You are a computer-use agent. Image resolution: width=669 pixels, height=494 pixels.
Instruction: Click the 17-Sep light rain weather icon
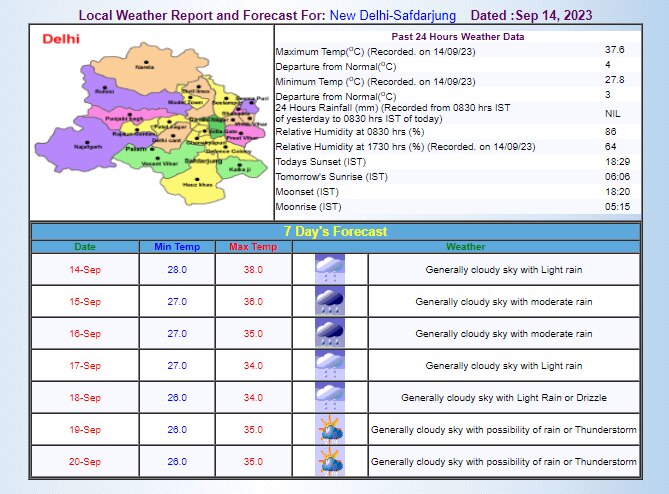click(330, 365)
